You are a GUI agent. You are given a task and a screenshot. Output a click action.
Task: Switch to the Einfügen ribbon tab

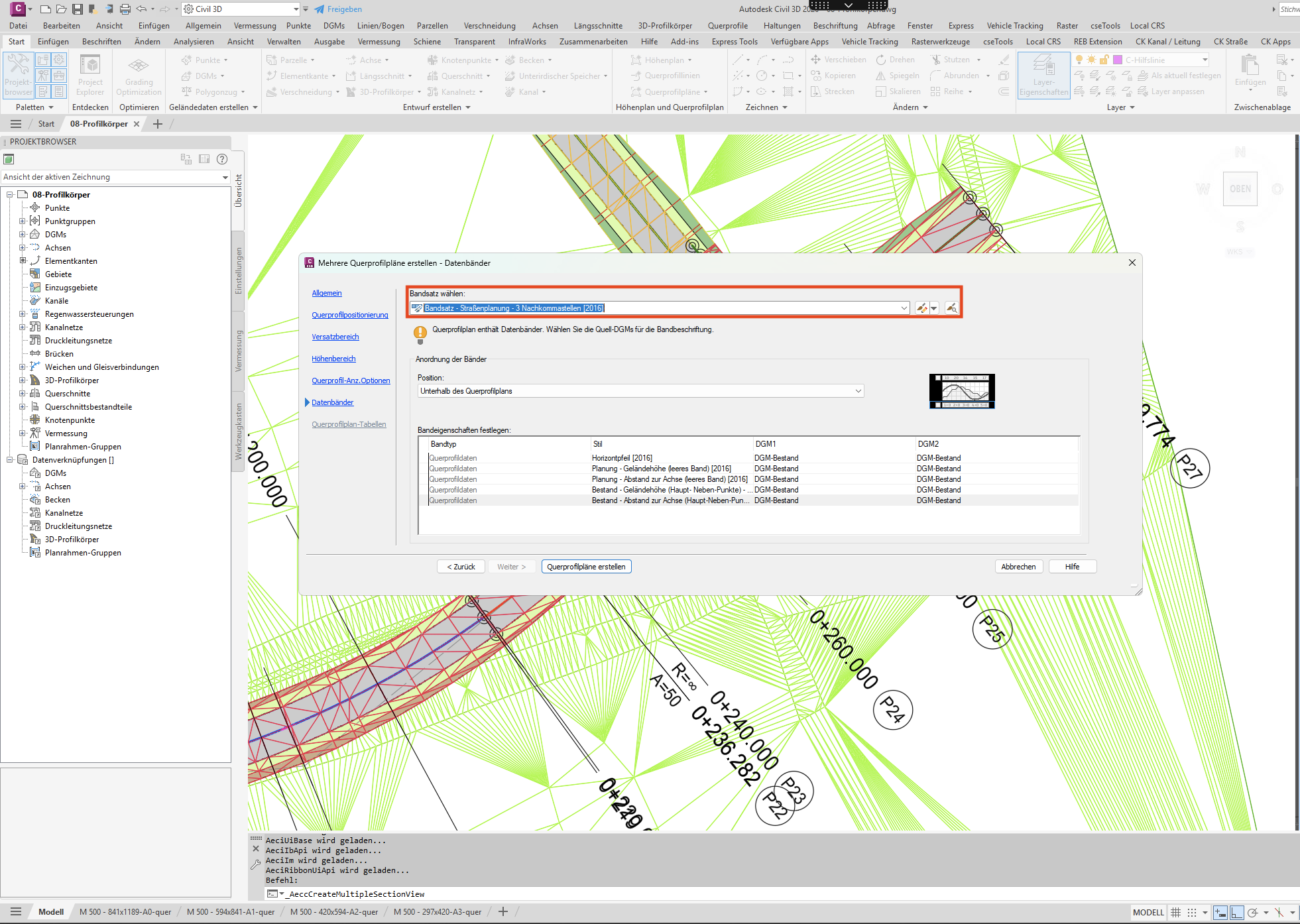[x=53, y=42]
